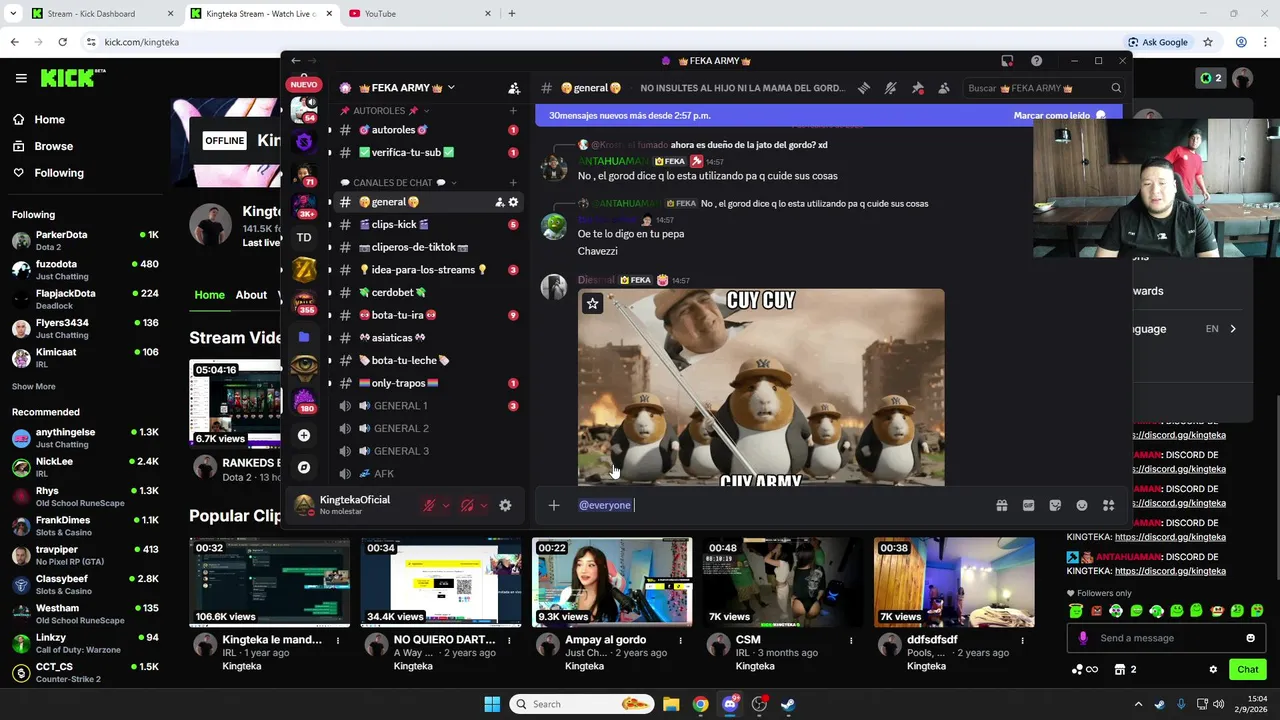Open Discord threads icon in channel header
The height and width of the screenshot is (720, 1280).
pyautogui.click(x=864, y=88)
